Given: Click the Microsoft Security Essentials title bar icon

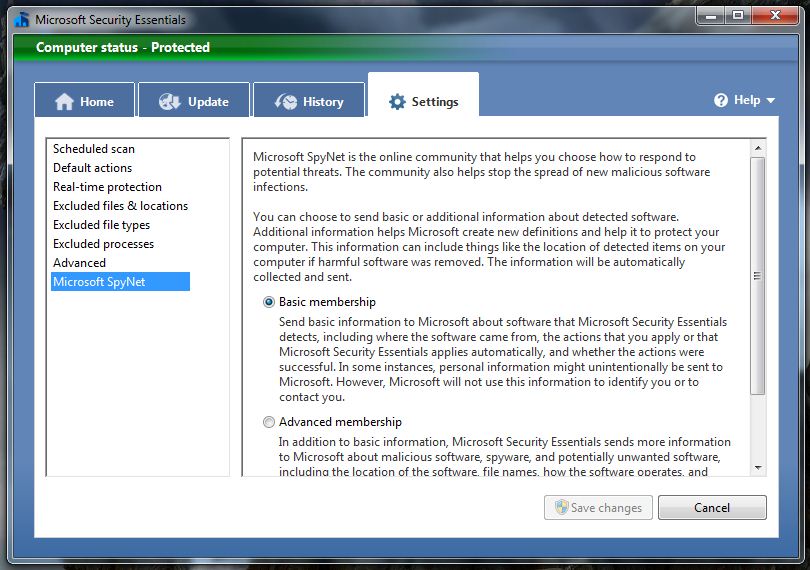Looking at the screenshot, I should point(22,20).
